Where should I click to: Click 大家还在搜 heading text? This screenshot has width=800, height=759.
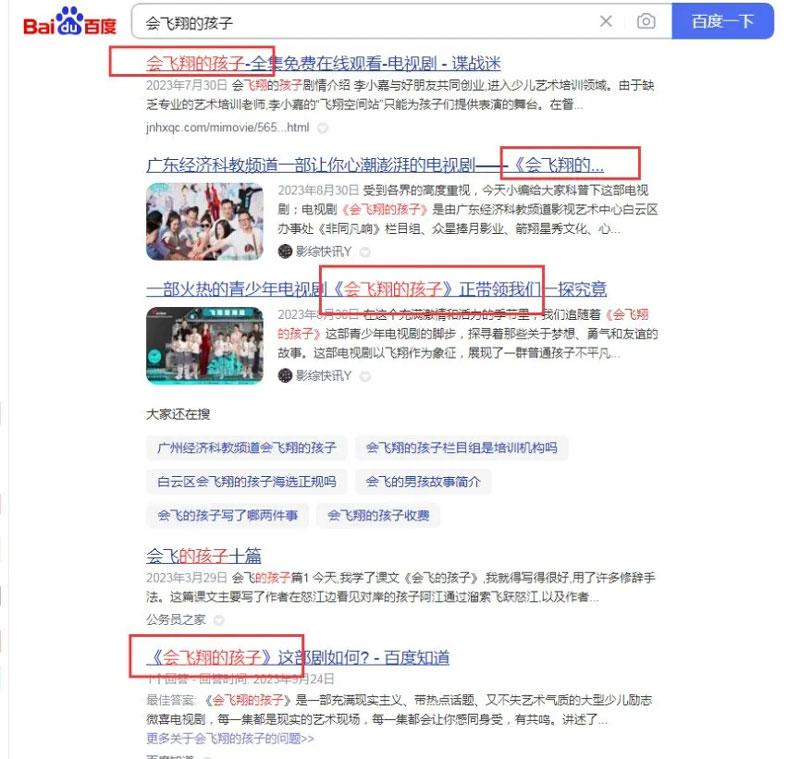click(178, 414)
